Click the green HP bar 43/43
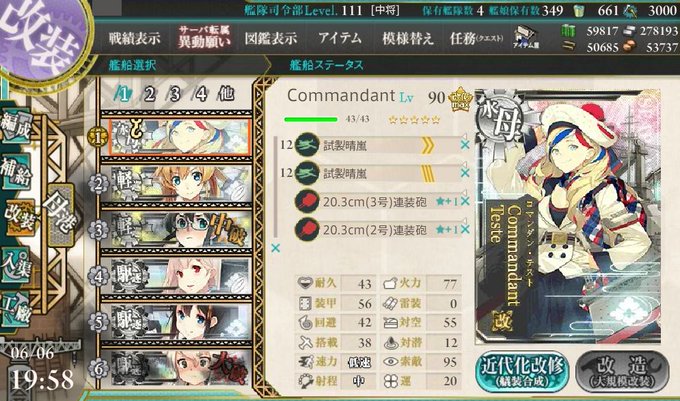Image resolution: width=680 pixels, height=401 pixels. 311,119
